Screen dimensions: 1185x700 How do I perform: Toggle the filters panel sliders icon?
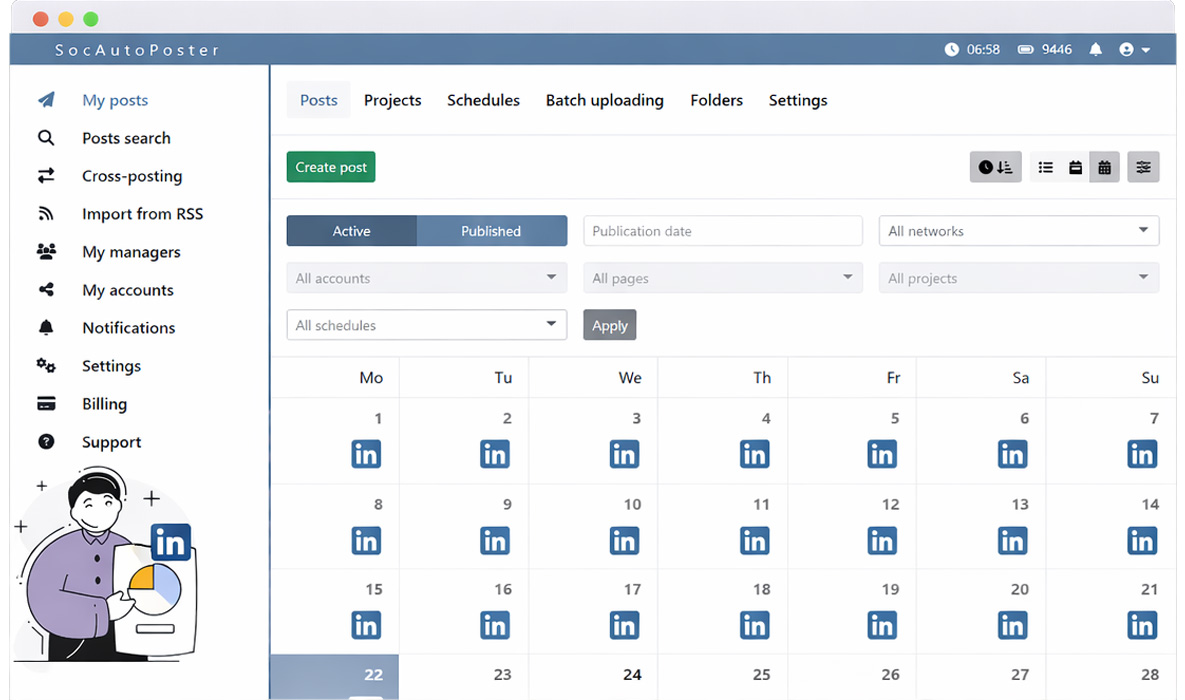click(1143, 167)
